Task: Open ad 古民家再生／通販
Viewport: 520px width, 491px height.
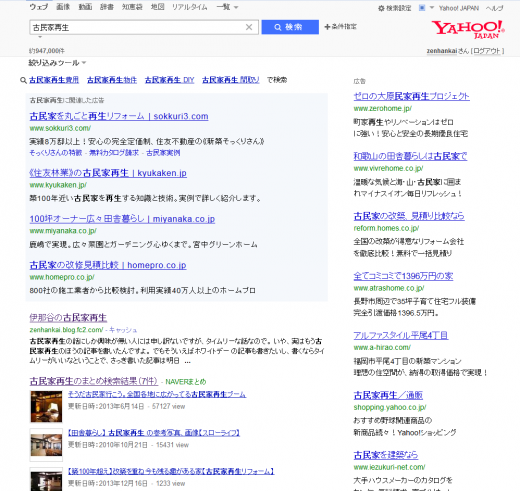Action: tap(388, 395)
